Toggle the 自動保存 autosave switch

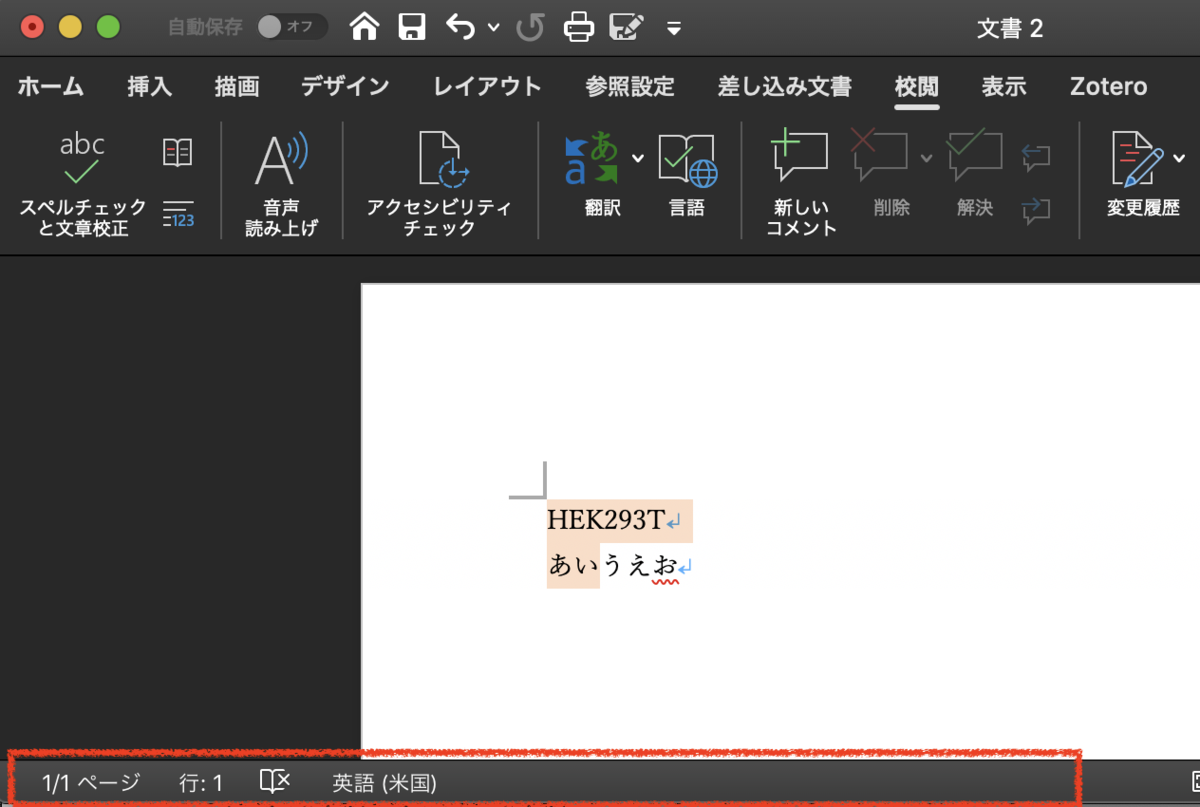[291, 27]
